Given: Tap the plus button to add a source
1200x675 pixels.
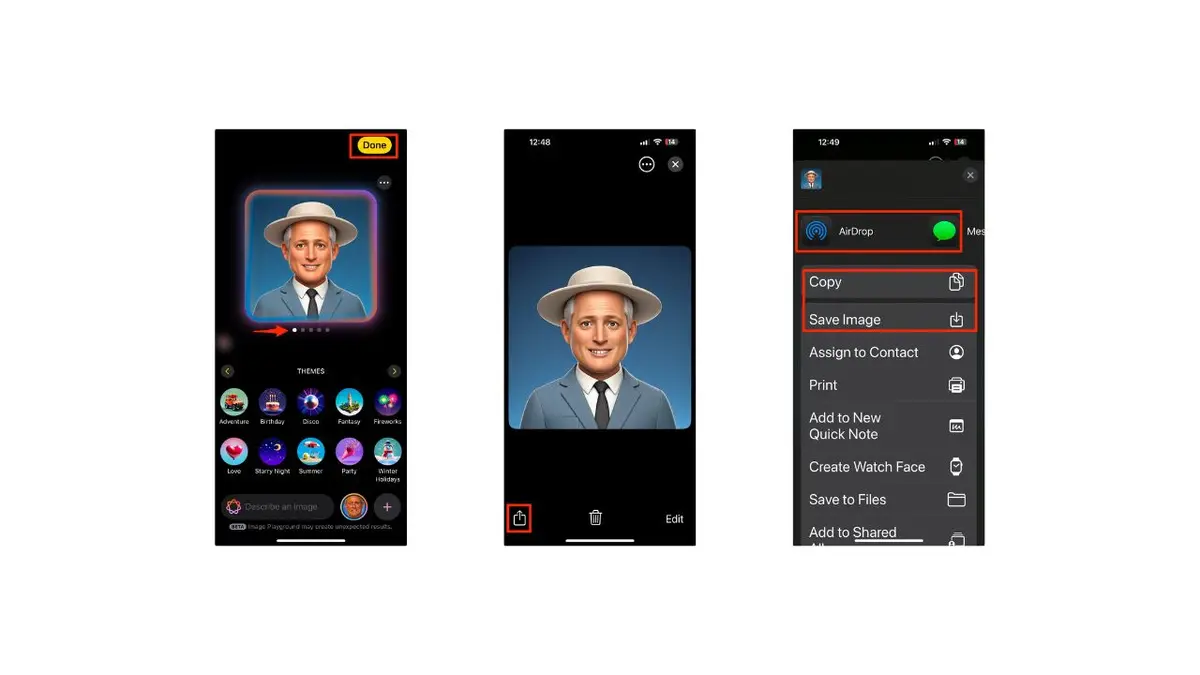Looking at the screenshot, I should (x=388, y=507).
